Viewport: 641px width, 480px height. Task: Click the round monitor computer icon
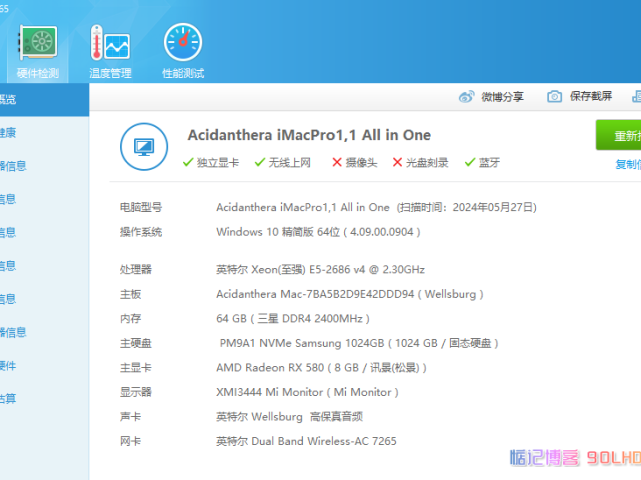pyautogui.click(x=144, y=147)
